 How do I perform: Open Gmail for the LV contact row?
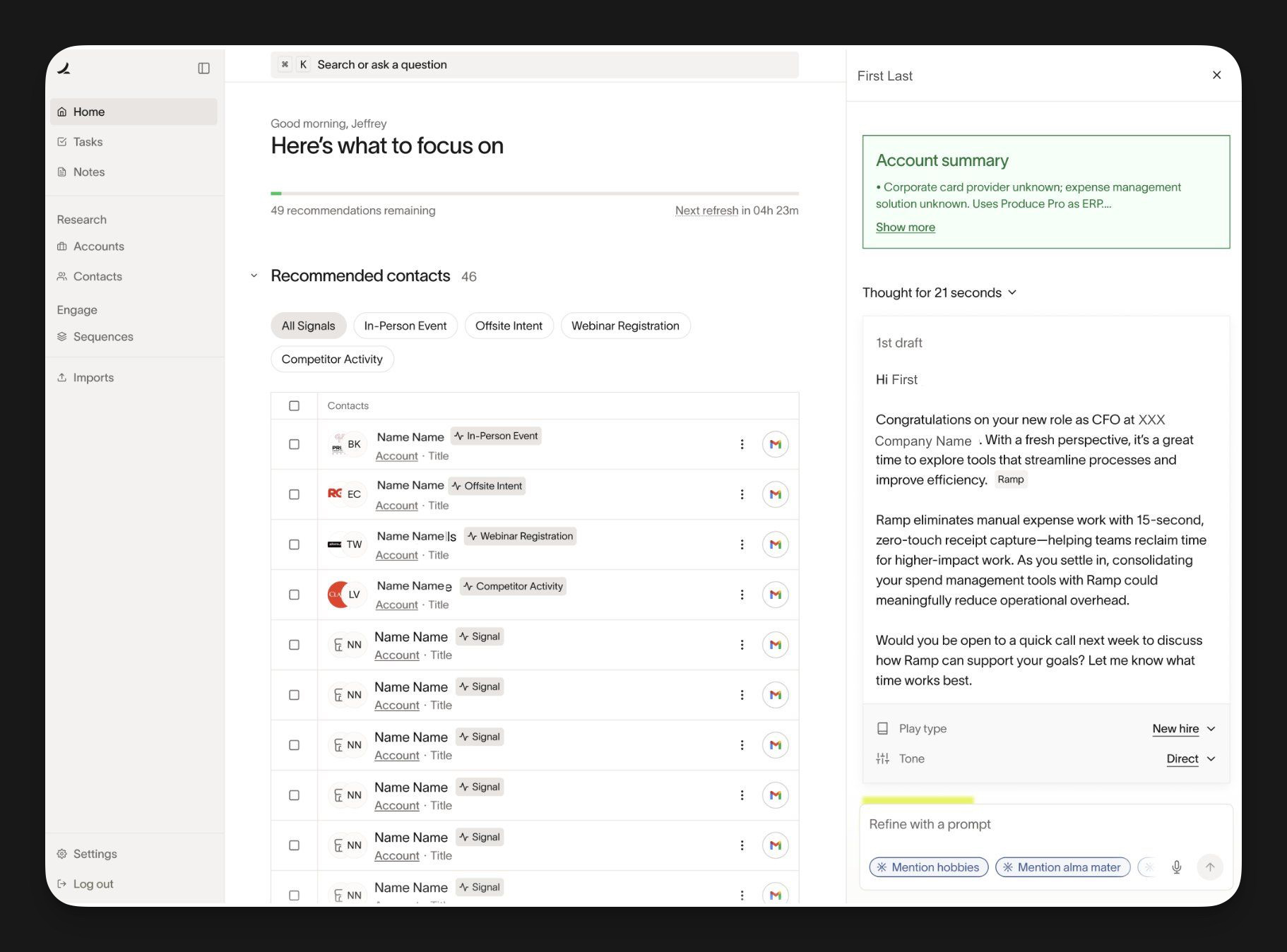(x=775, y=595)
